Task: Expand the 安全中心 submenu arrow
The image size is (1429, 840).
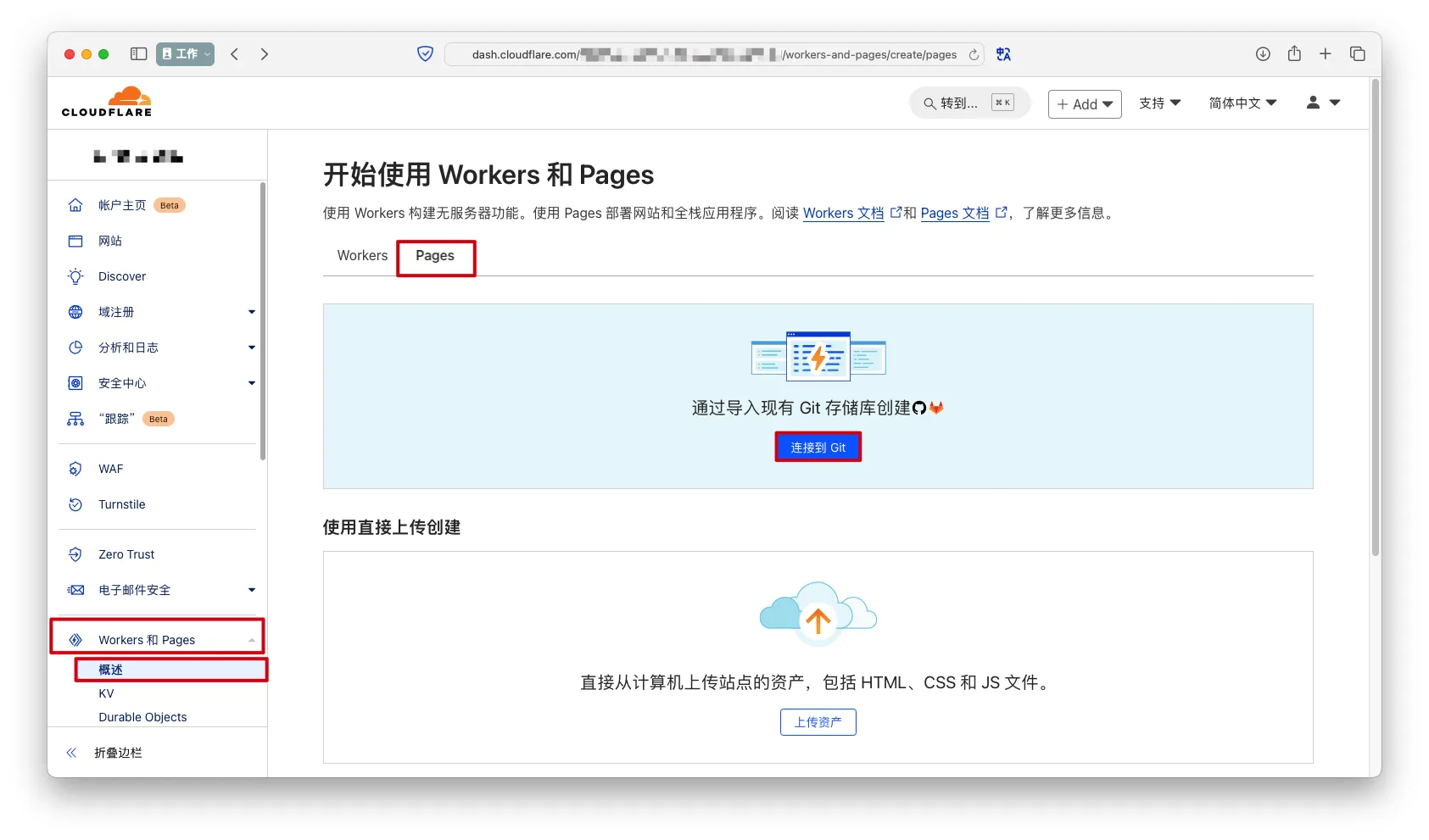Action: click(252, 383)
